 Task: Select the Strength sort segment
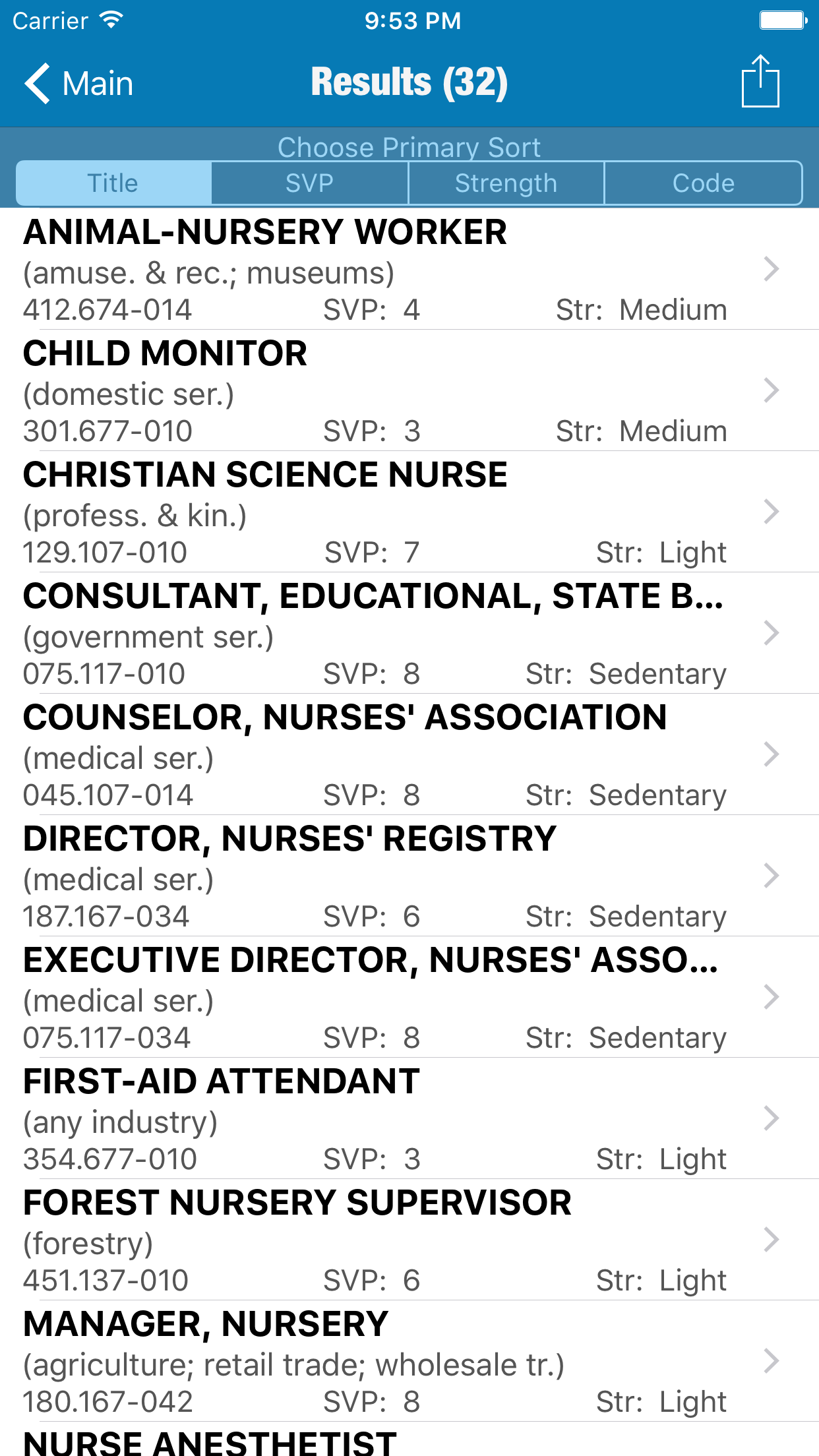[506, 183]
